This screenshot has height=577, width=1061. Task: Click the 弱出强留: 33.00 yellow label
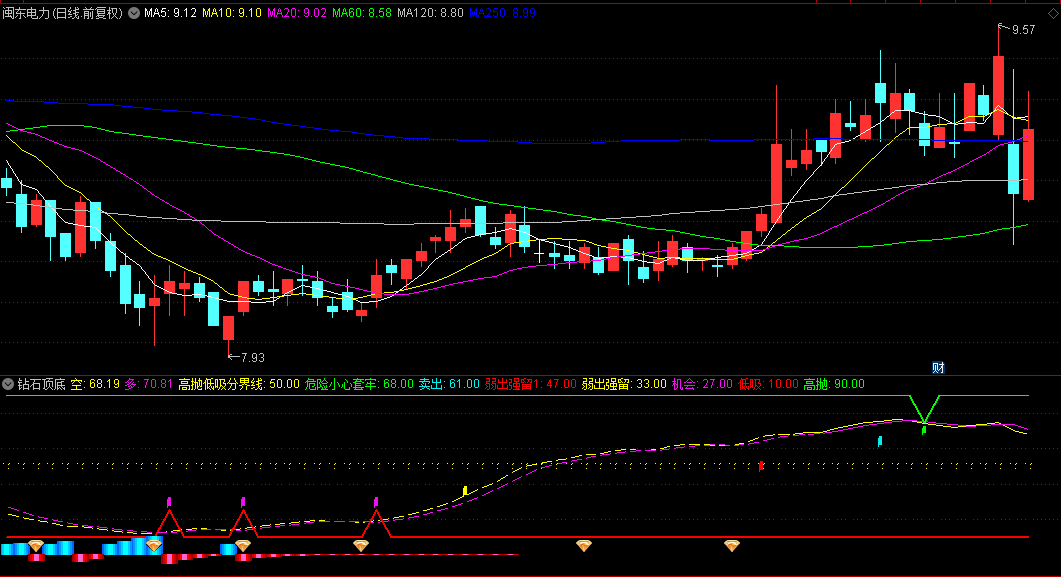[624, 384]
